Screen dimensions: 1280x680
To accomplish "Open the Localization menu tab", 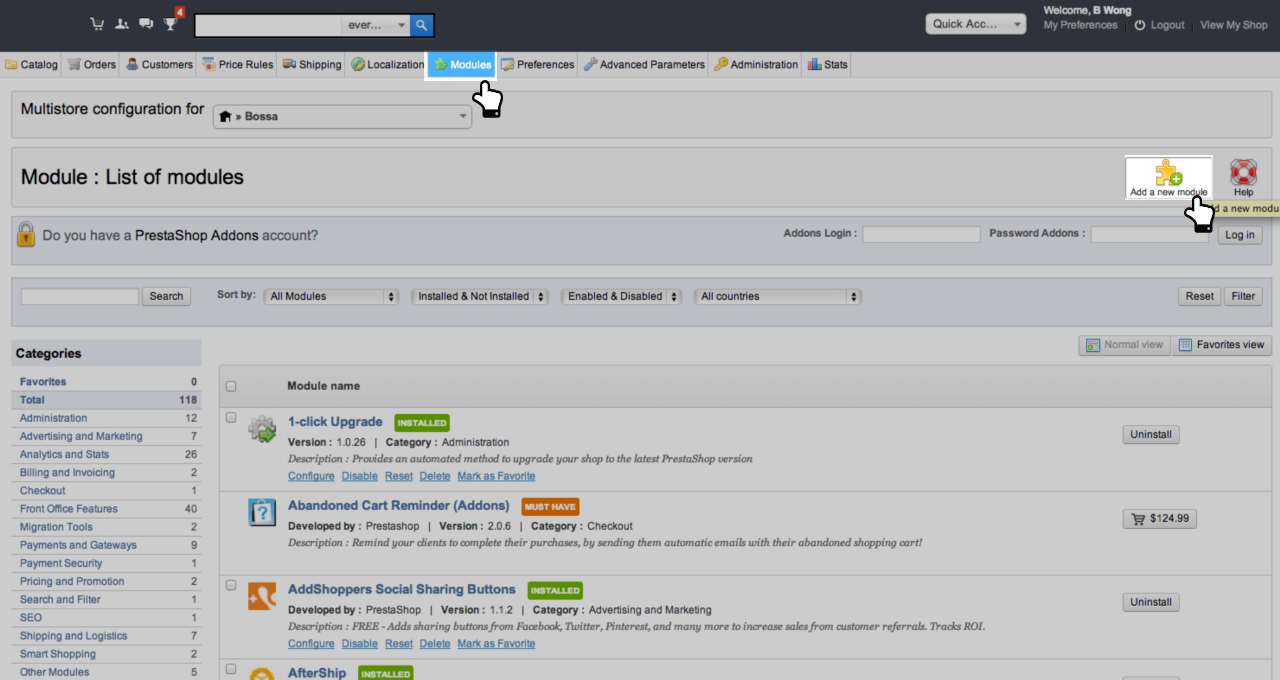I will (x=387, y=65).
